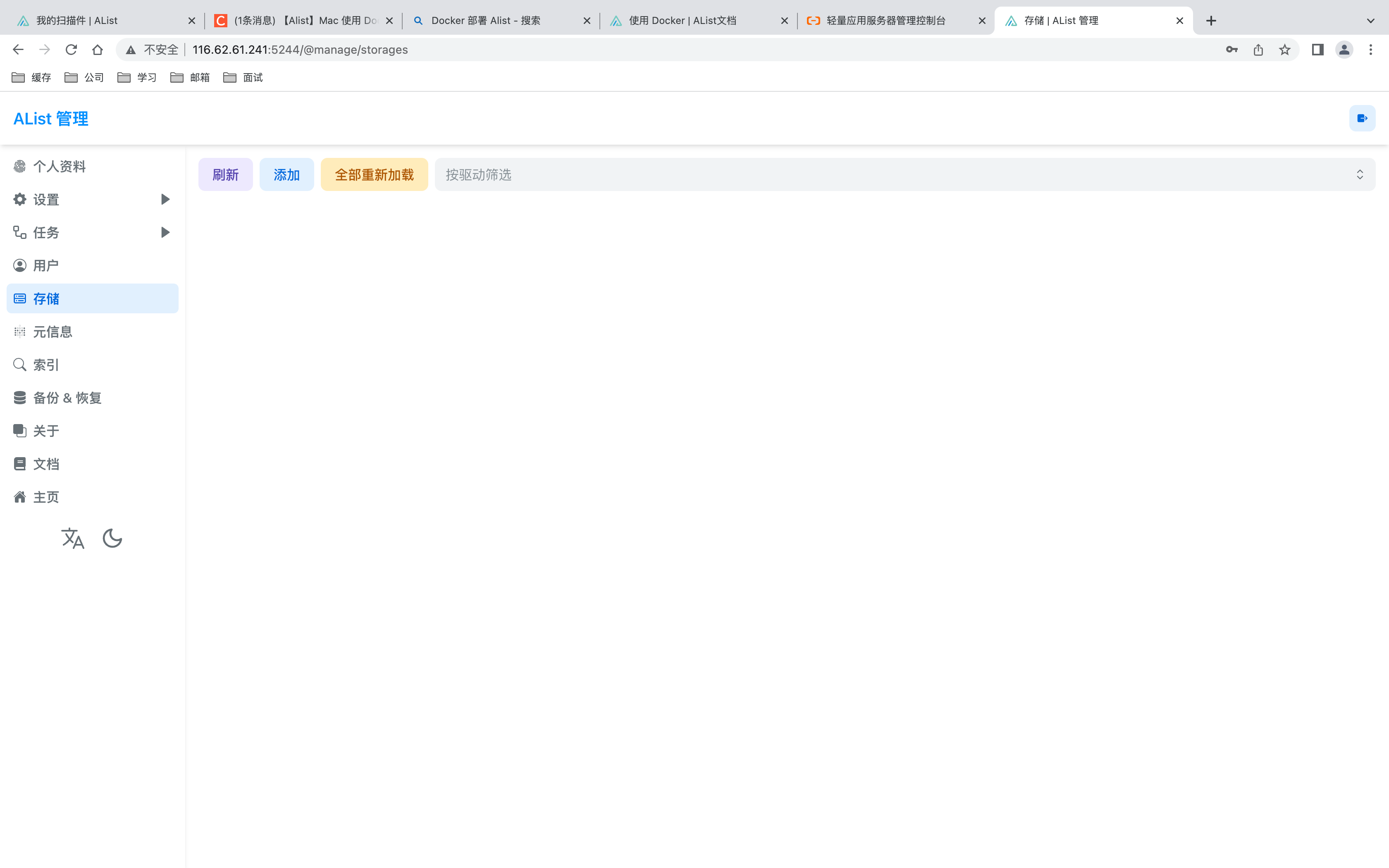This screenshot has height=868, width=1389.
Task: Click the 添加 add storage button
Action: pyautogui.click(x=286, y=174)
